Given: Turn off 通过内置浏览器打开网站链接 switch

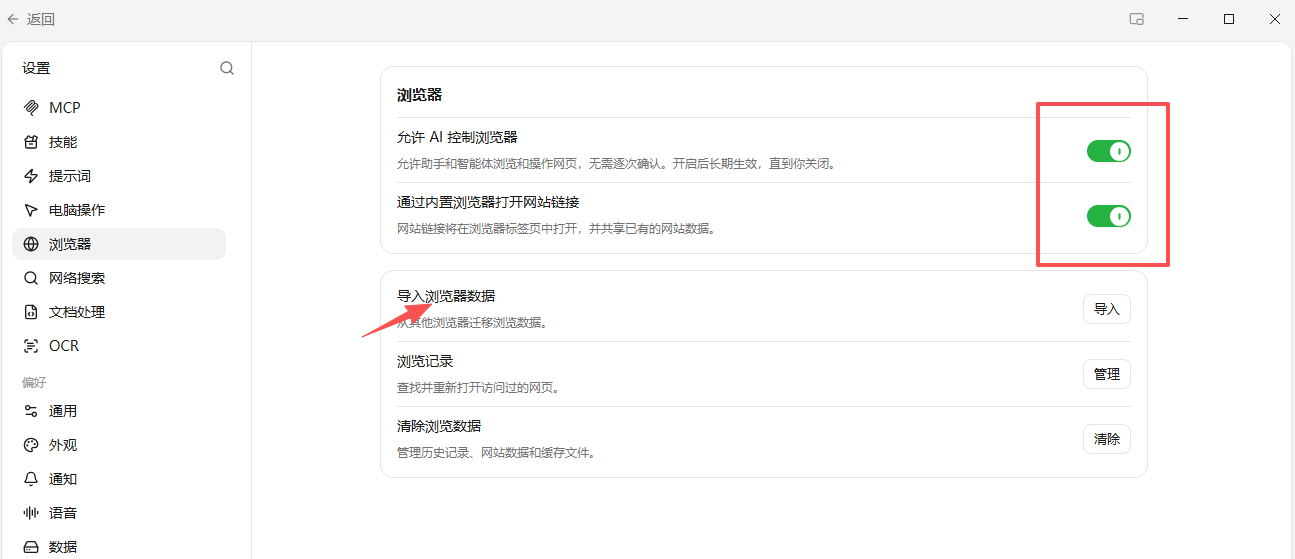Looking at the screenshot, I should [1108, 216].
